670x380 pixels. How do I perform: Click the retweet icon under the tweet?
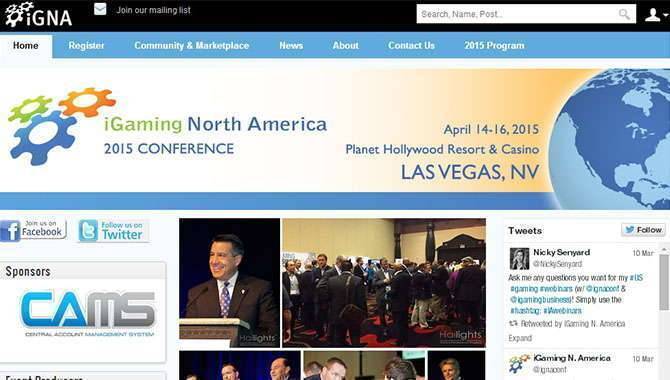tap(513, 324)
